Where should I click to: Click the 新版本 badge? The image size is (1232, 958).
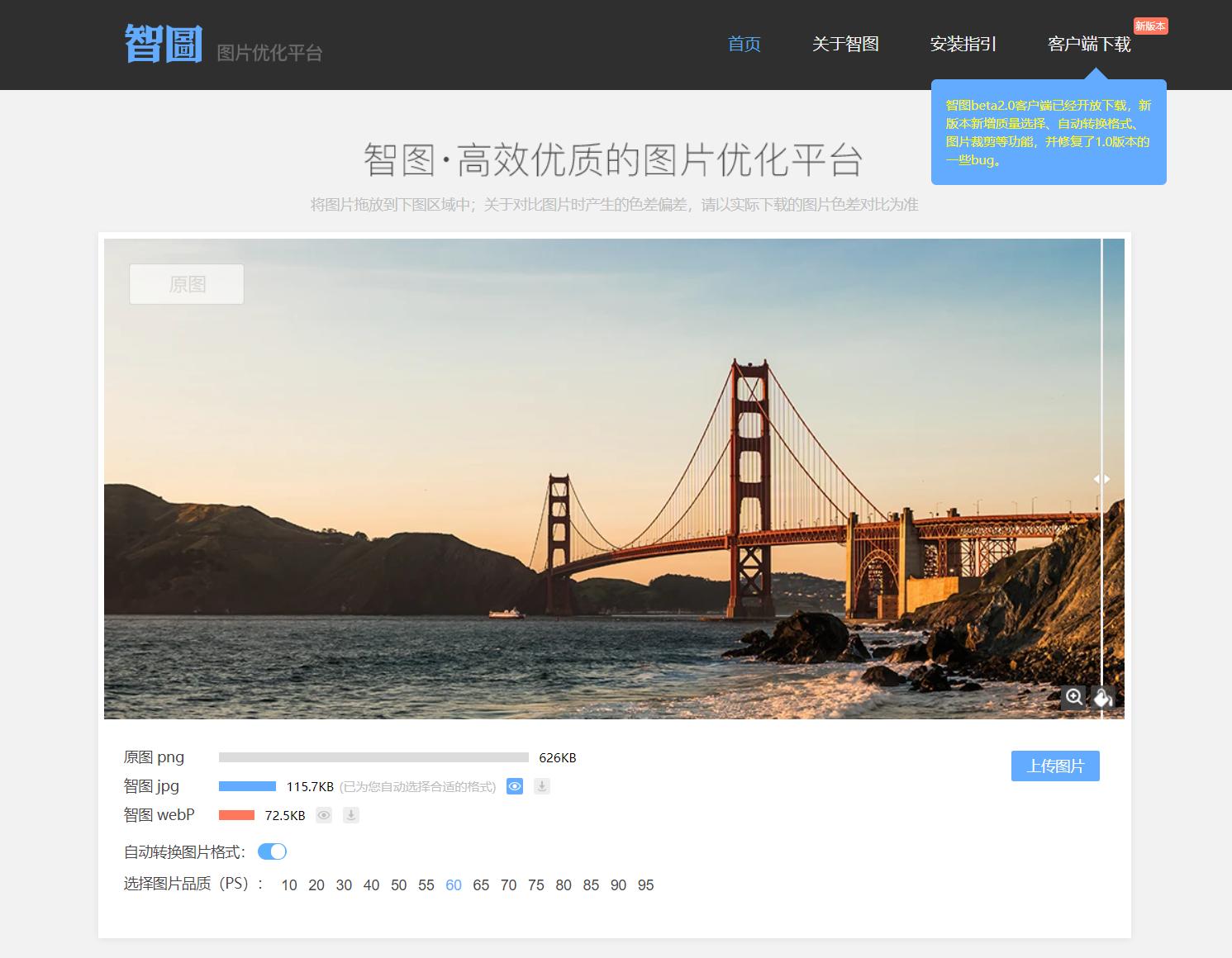pos(1150,26)
